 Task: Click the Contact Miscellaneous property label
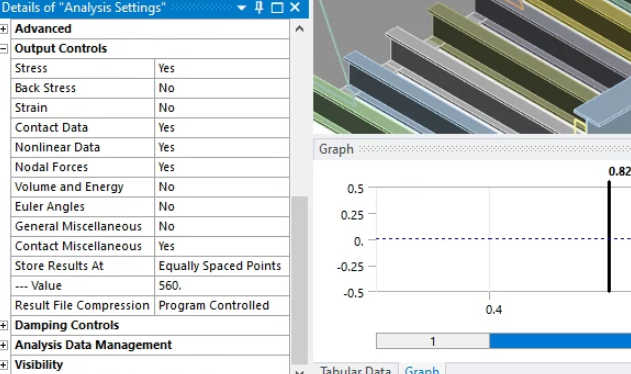(78, 246)
